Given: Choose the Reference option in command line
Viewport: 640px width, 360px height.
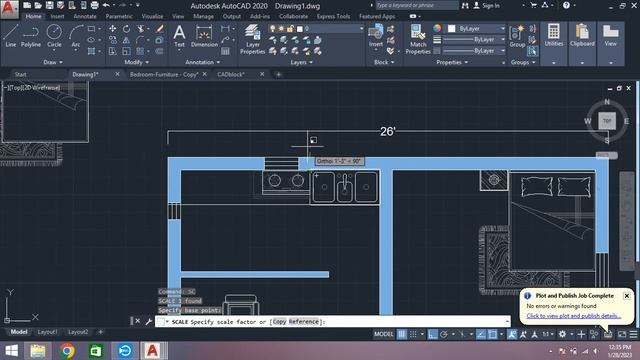Looking at the screenshot, I should 303,322.
